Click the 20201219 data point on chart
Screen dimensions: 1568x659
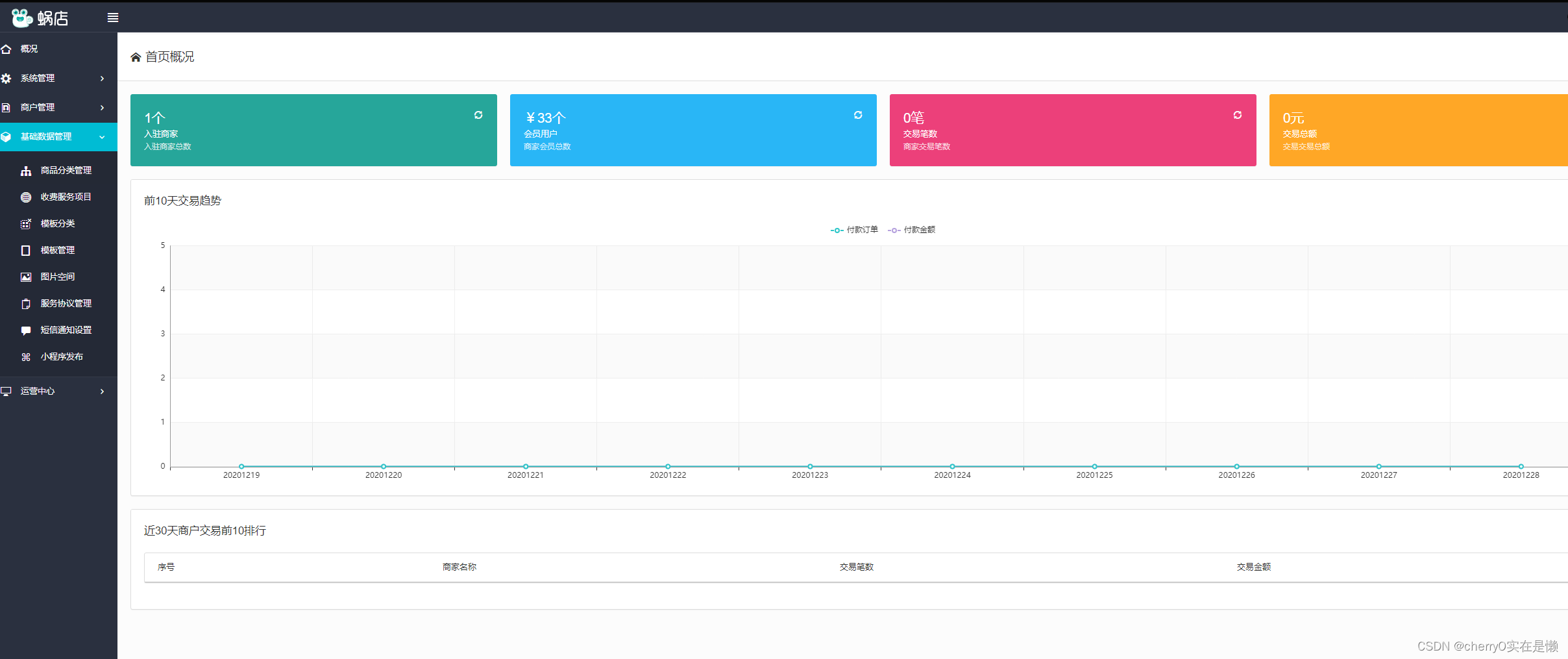point(241,466)
